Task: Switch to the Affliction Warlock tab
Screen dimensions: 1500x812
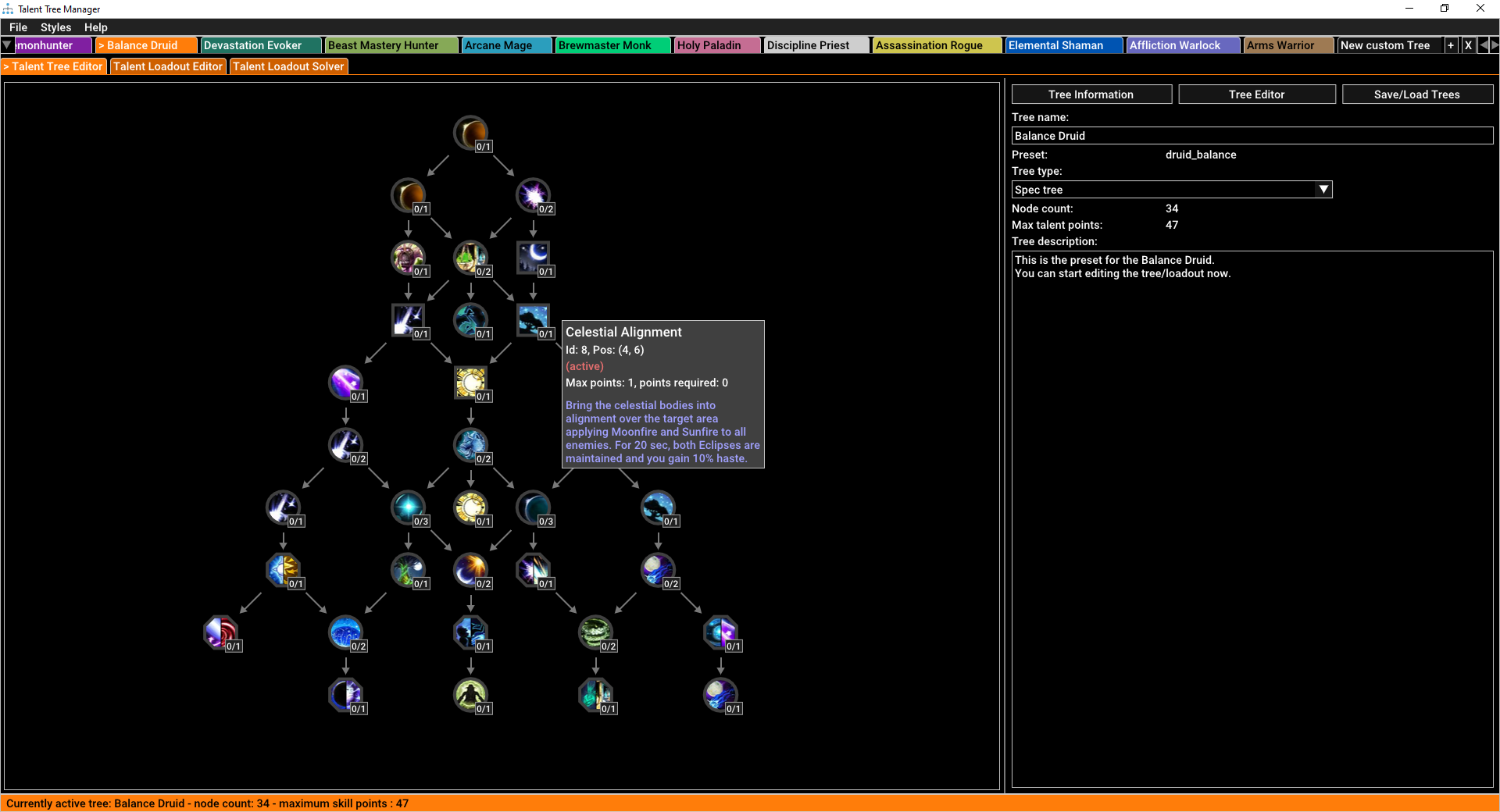Action: point(1183,45)
